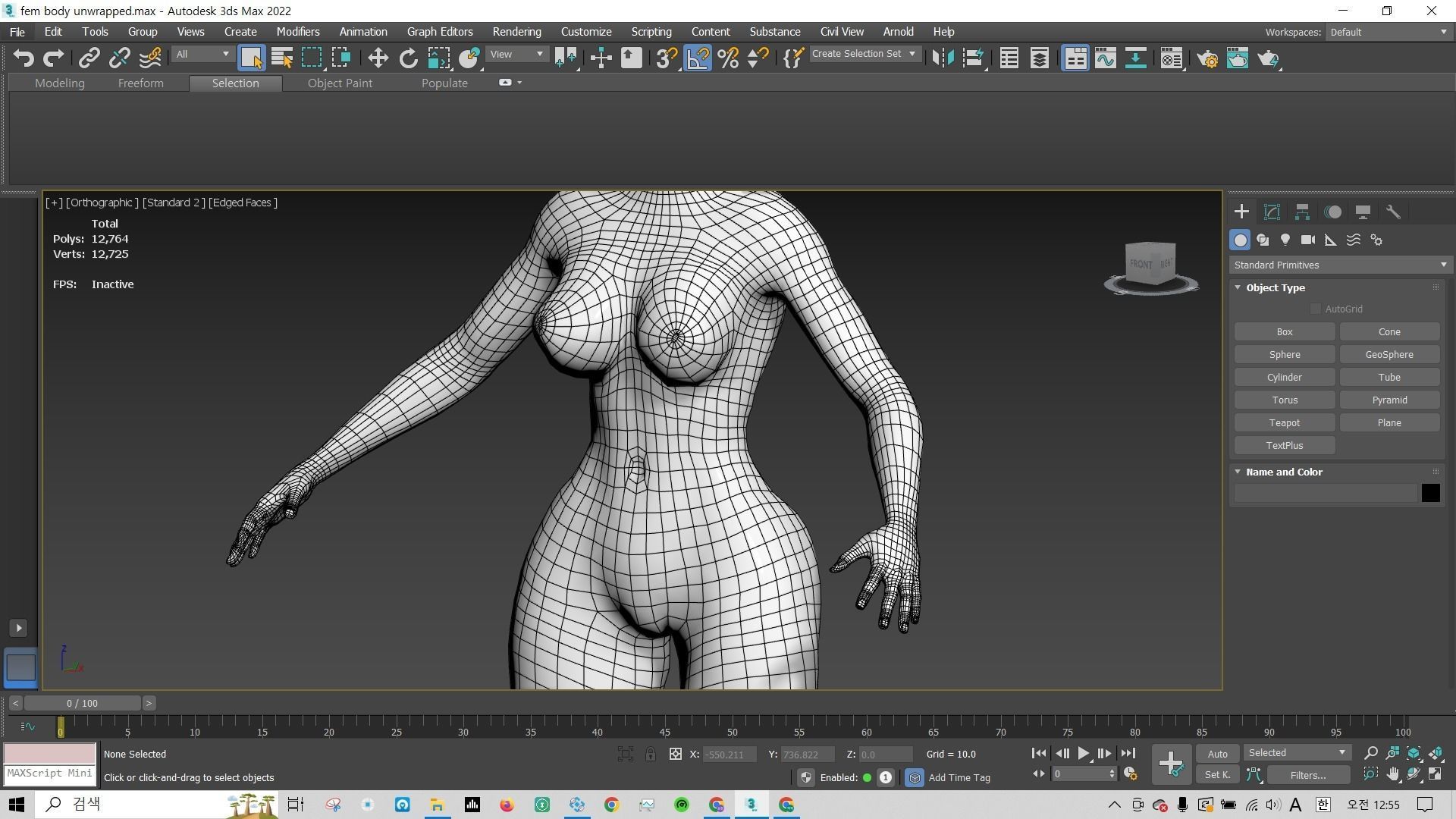Enable the AutoGrid checkbox
Screen dimensions: 1456x819
[x=1316, y=309]
